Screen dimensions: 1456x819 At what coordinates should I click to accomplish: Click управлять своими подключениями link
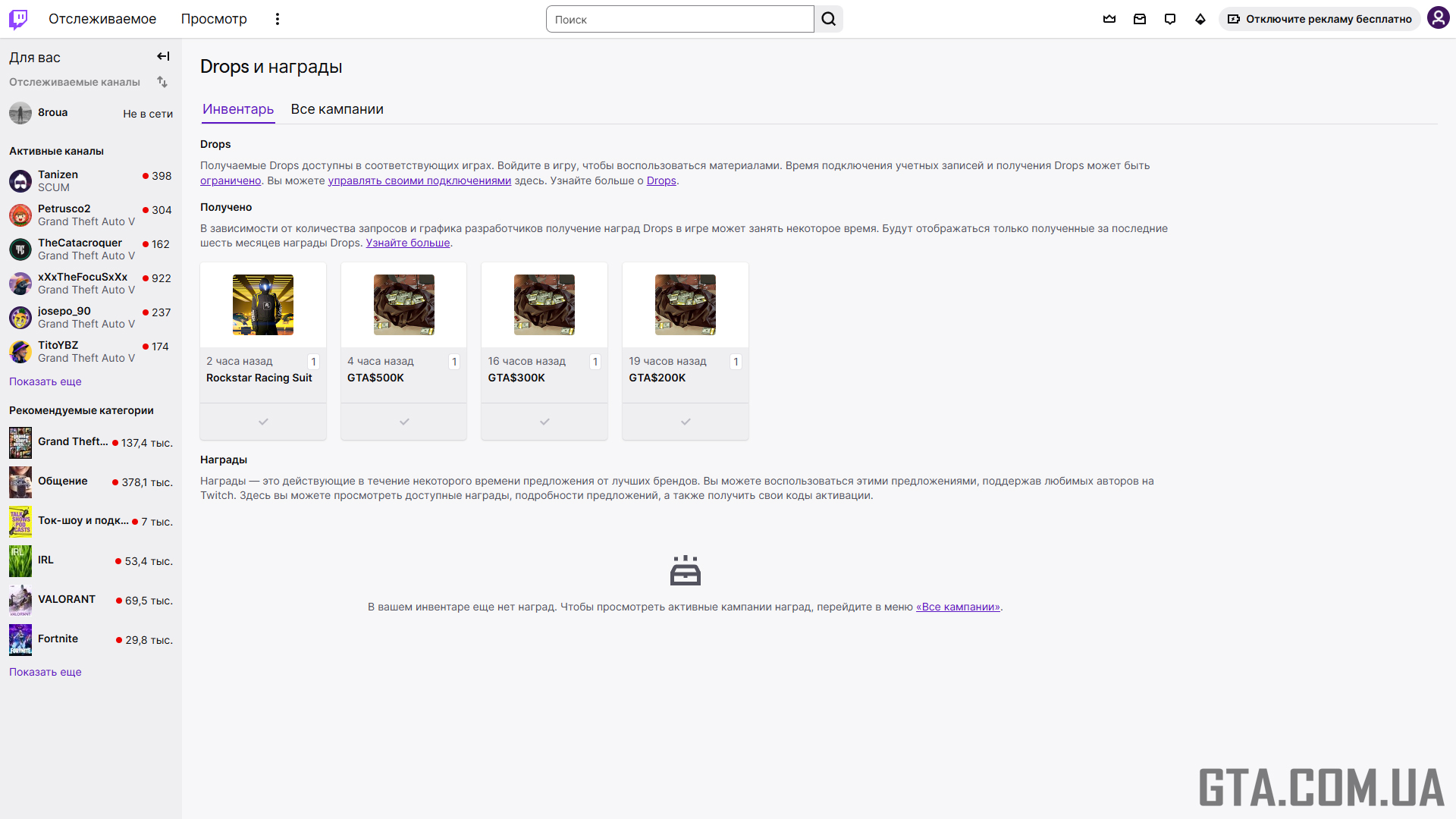(x=419, y=180)
